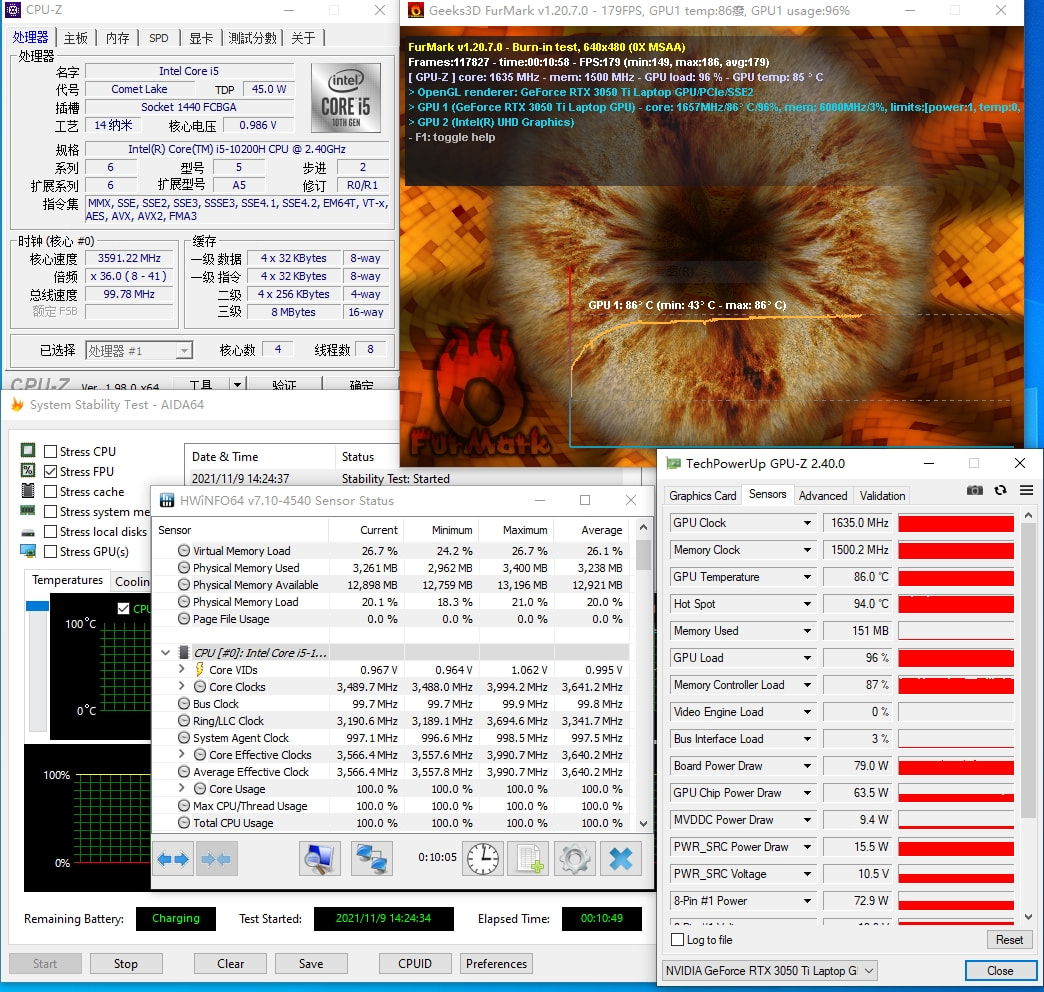This screenshot has width=1044, height=992.
Task: Click HWiNFO blue X close sensors icon
Action: click(620, 859)
